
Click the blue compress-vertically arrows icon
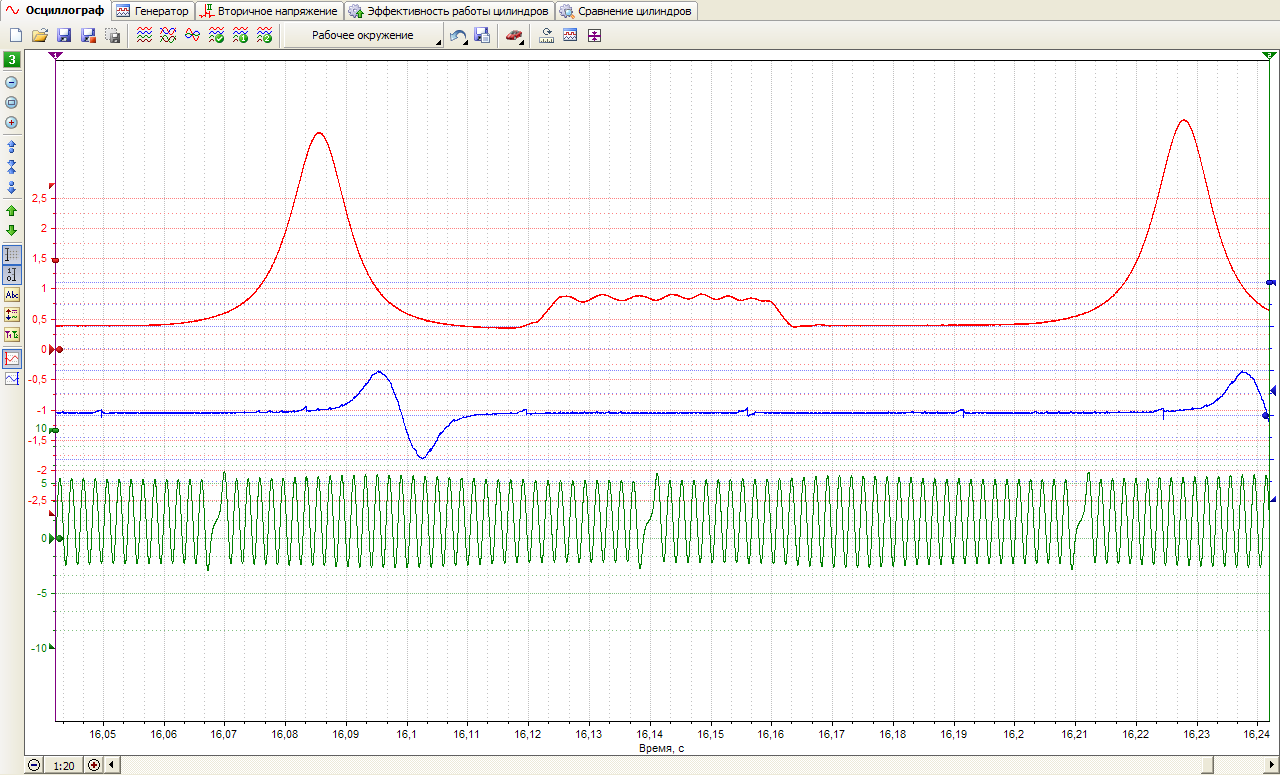pyautogui.click(x=12, y=166)
